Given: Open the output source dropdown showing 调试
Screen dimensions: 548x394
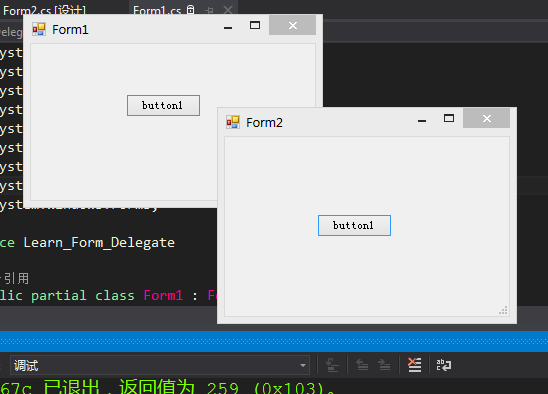Looking at the screenshot, I should tap(160, 365).
